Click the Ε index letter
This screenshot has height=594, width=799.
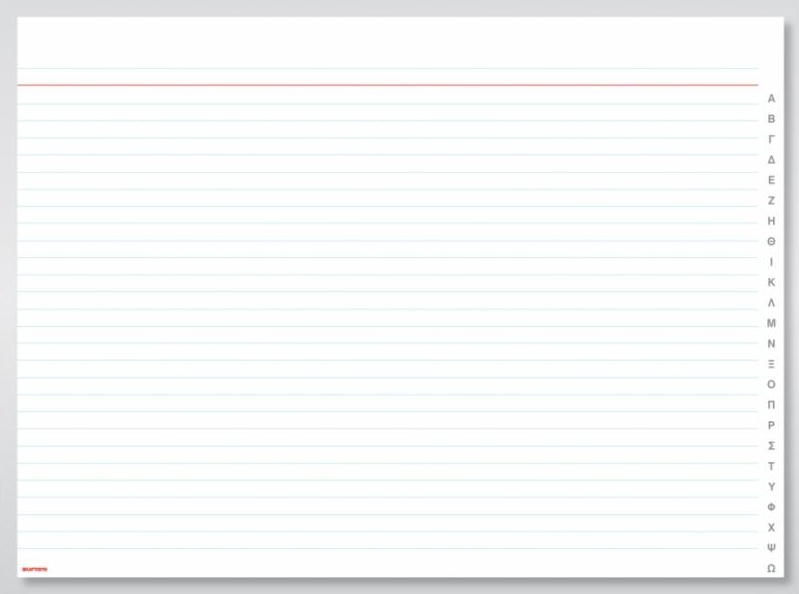771,180
